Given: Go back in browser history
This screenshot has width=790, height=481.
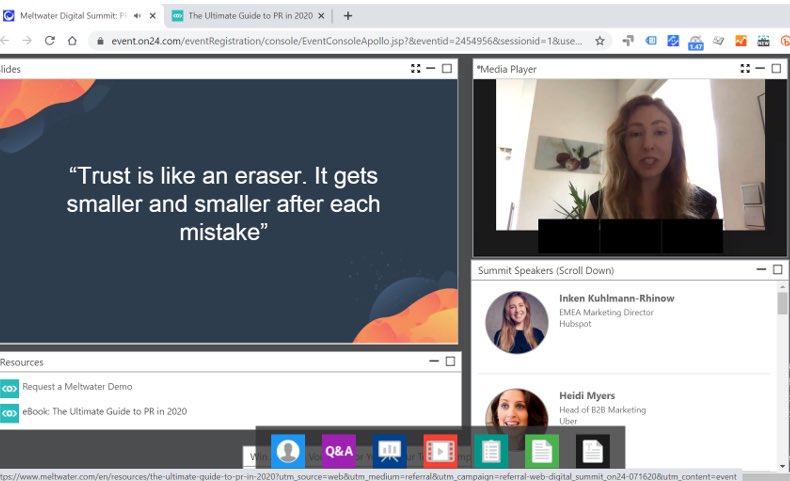Looking at the screenshot, I should [x=5, y=41].
